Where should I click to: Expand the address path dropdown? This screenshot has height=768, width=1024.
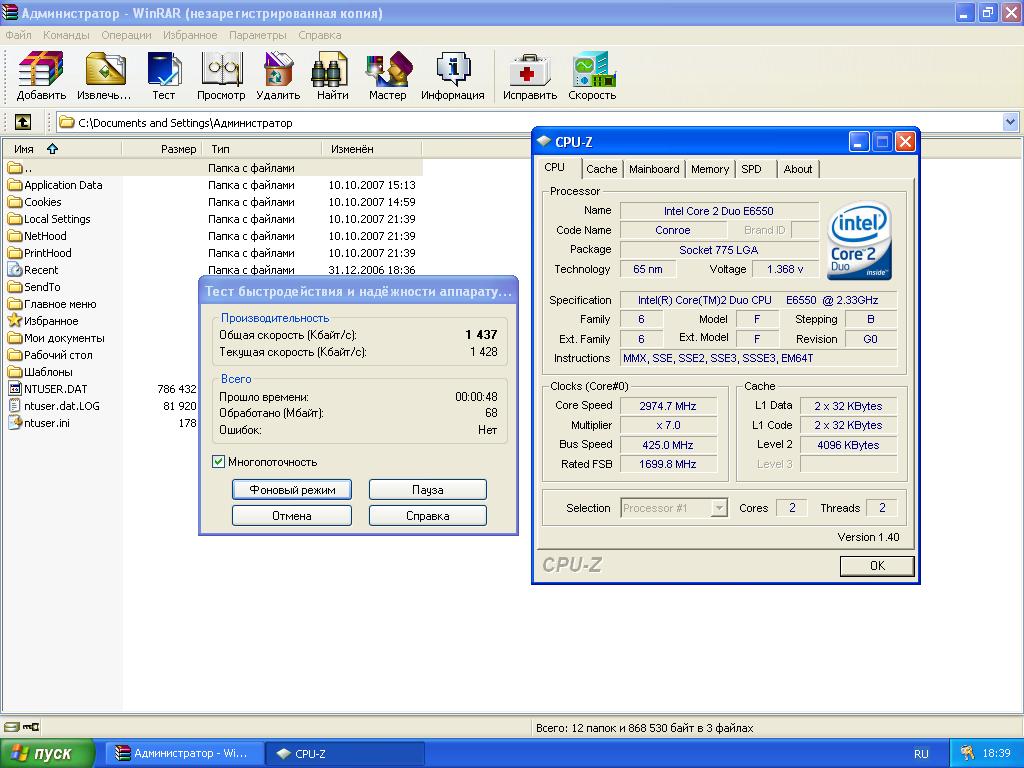(x=1010, y=122)
